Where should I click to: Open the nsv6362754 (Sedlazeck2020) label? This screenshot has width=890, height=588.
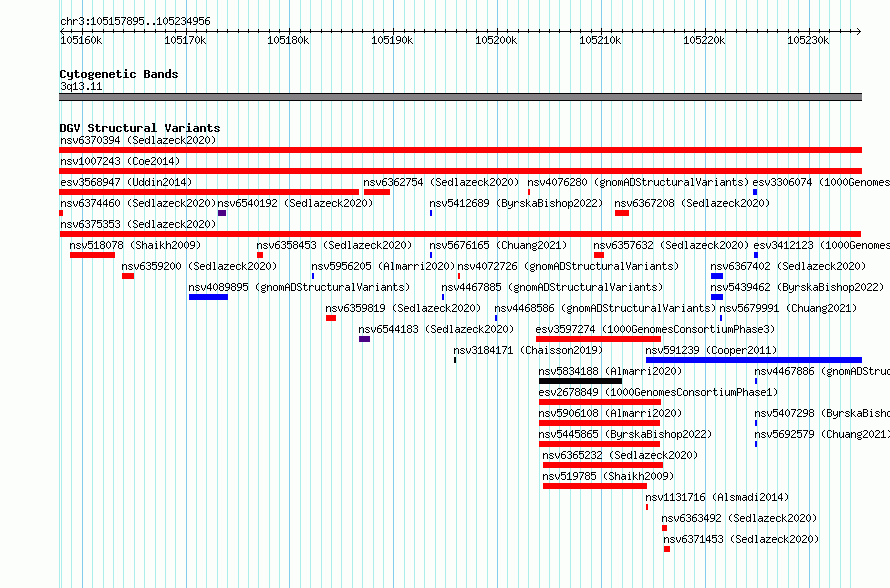click(441, 182)
